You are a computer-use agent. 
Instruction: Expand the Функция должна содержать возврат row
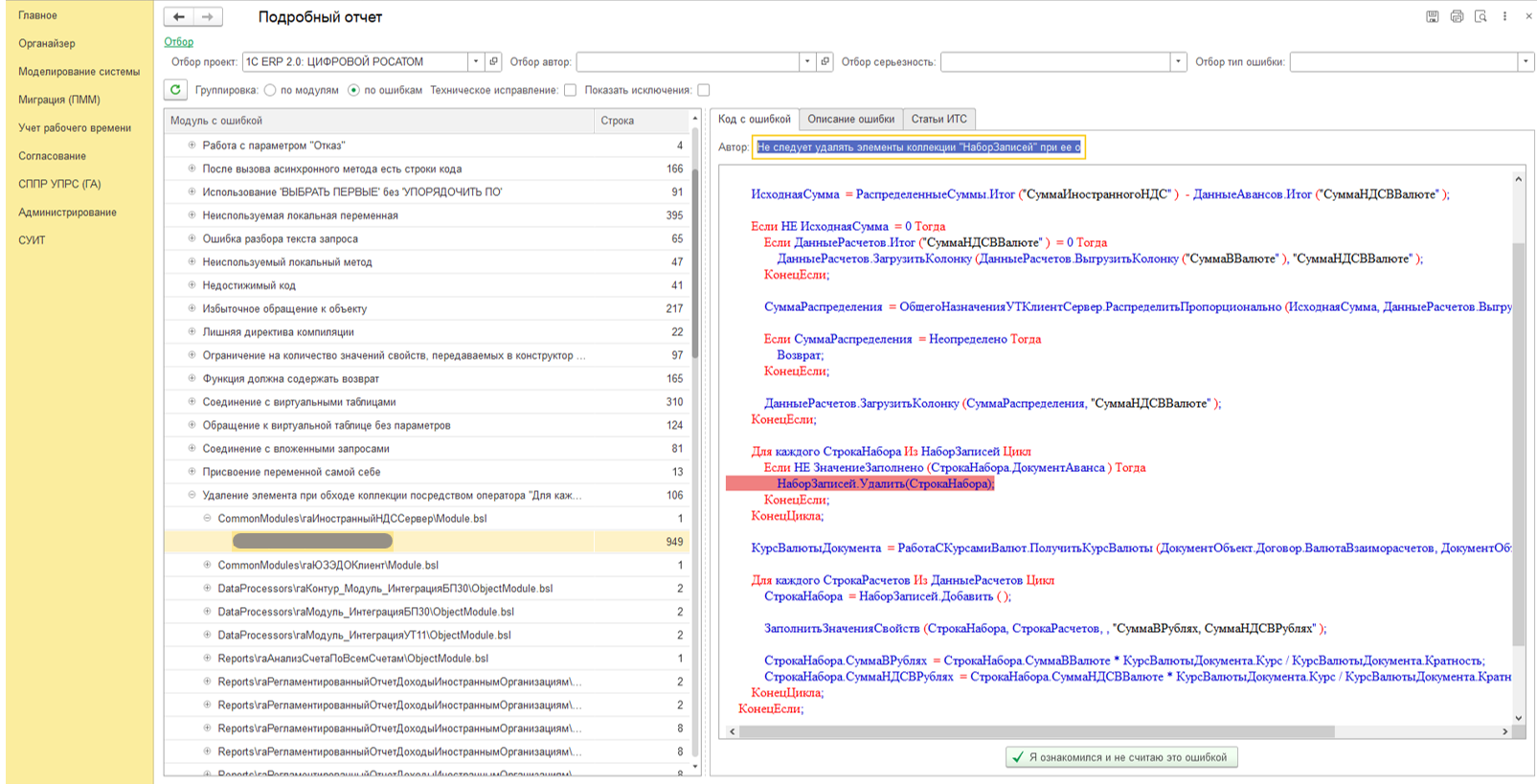pyautogui.click(x=192, y=378)
